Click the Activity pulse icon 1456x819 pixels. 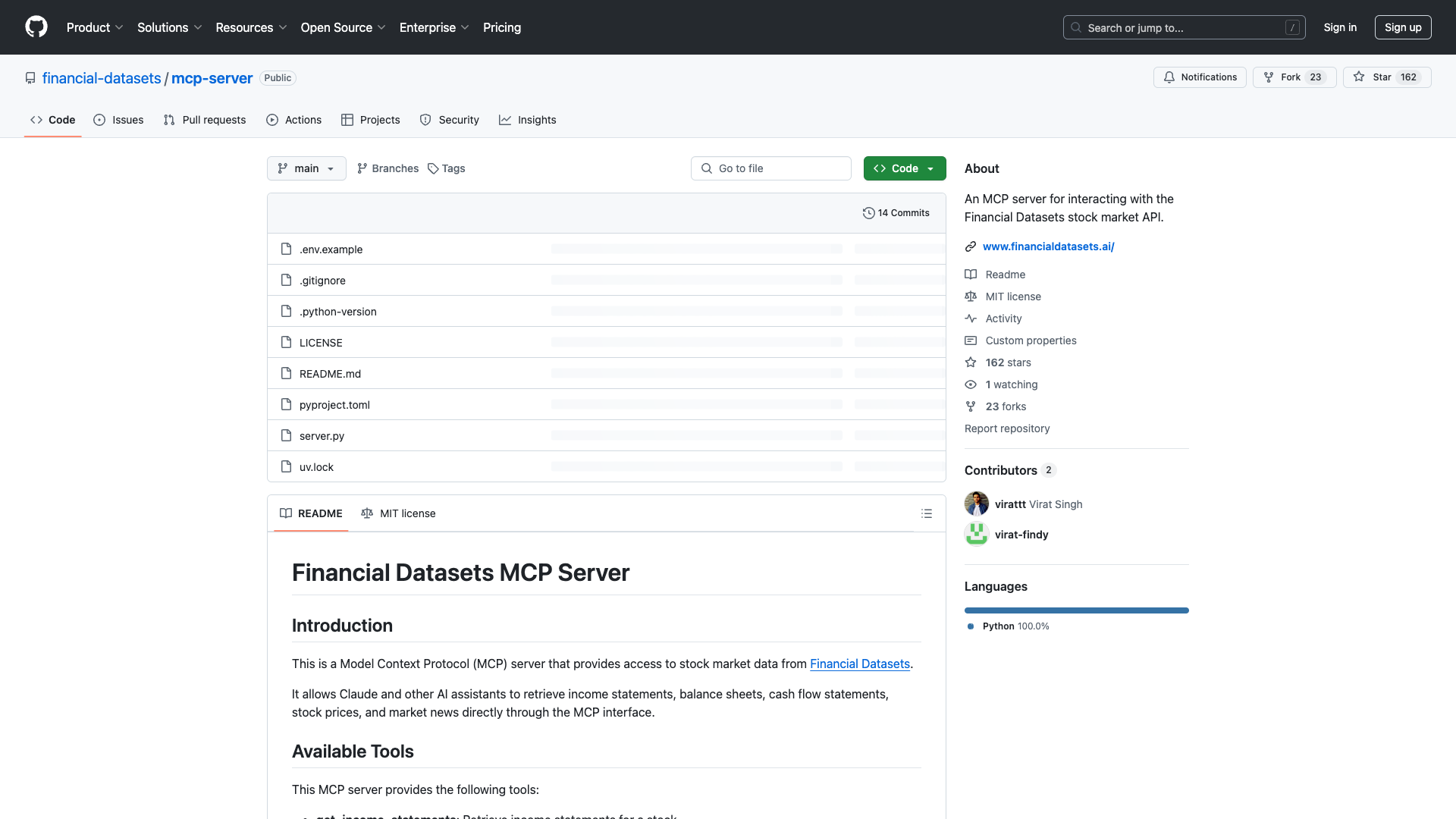pyautogui.click(x=971, y=318)
